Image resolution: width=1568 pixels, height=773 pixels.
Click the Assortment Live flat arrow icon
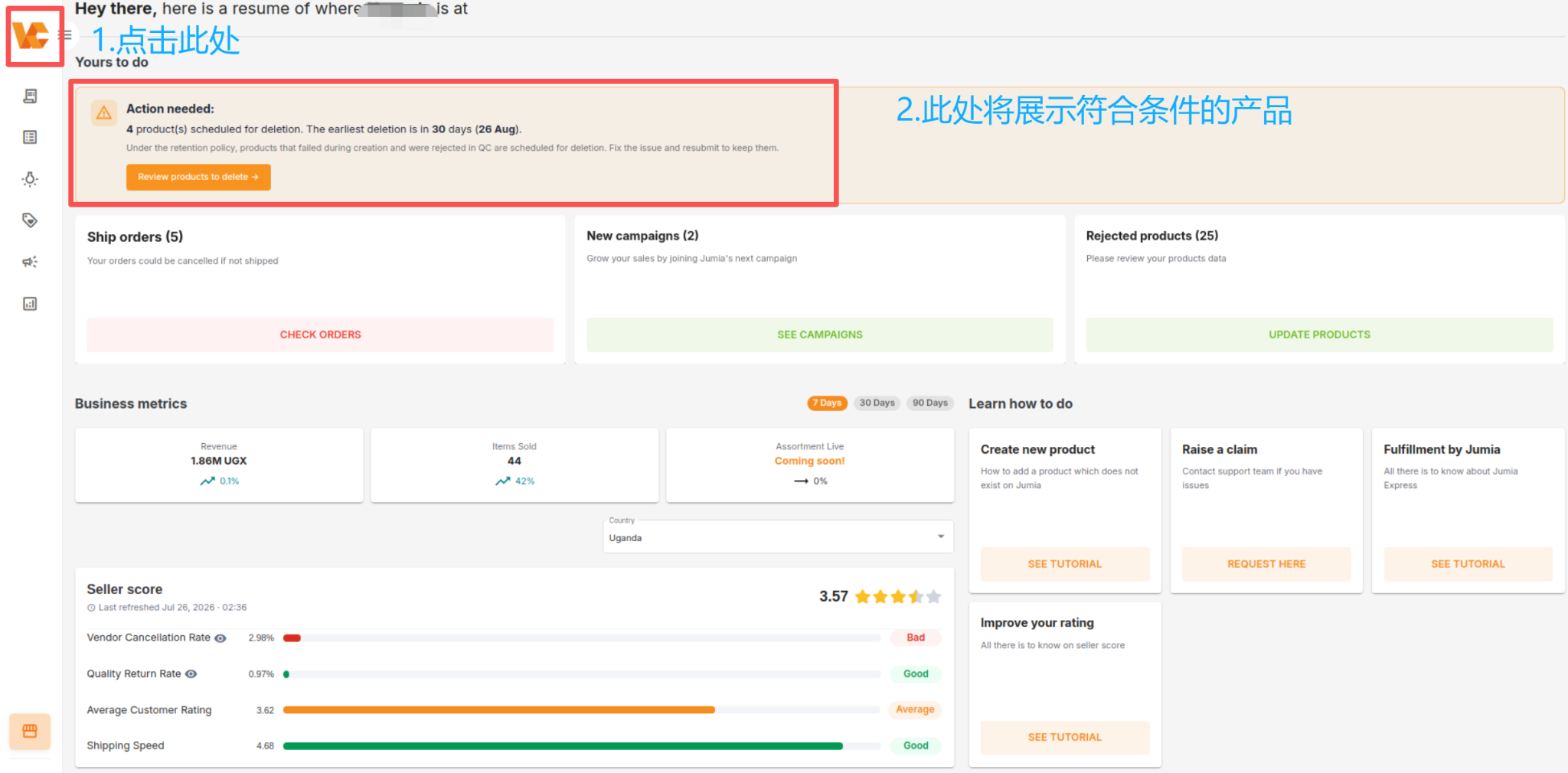(x=801, y=481)
